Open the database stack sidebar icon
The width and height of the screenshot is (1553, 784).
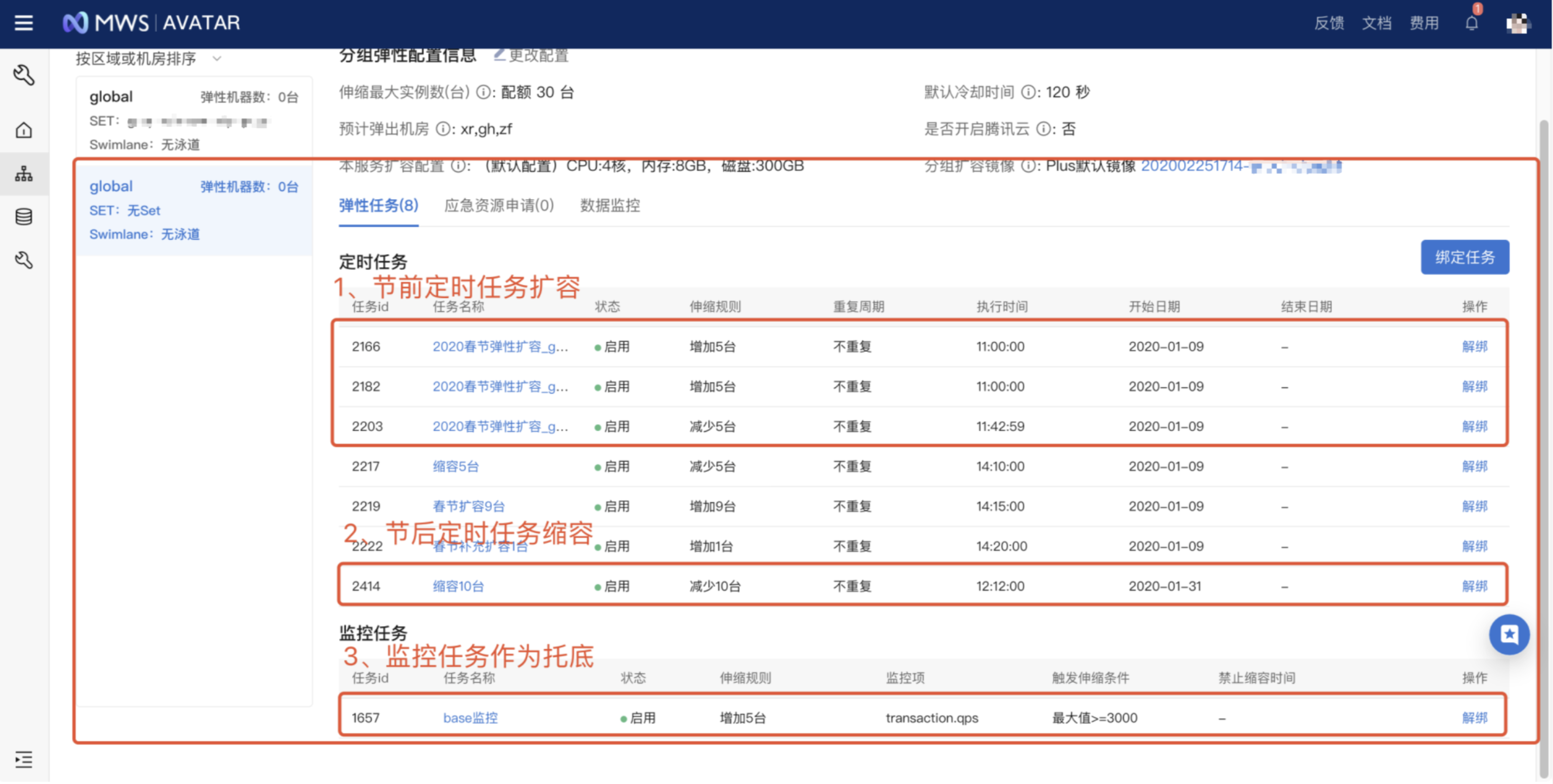coord(23,217)
